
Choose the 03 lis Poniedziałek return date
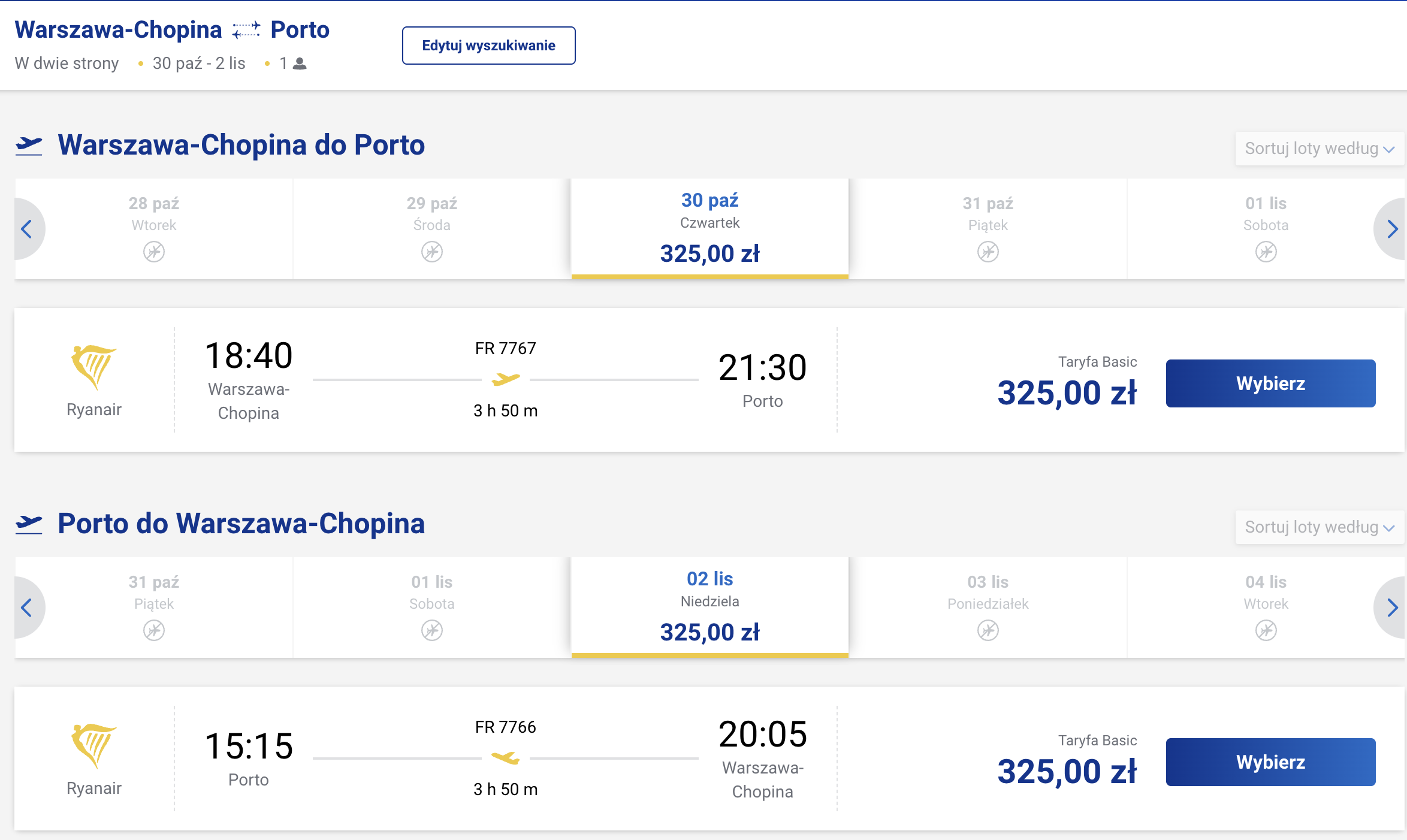coord(988,608)
